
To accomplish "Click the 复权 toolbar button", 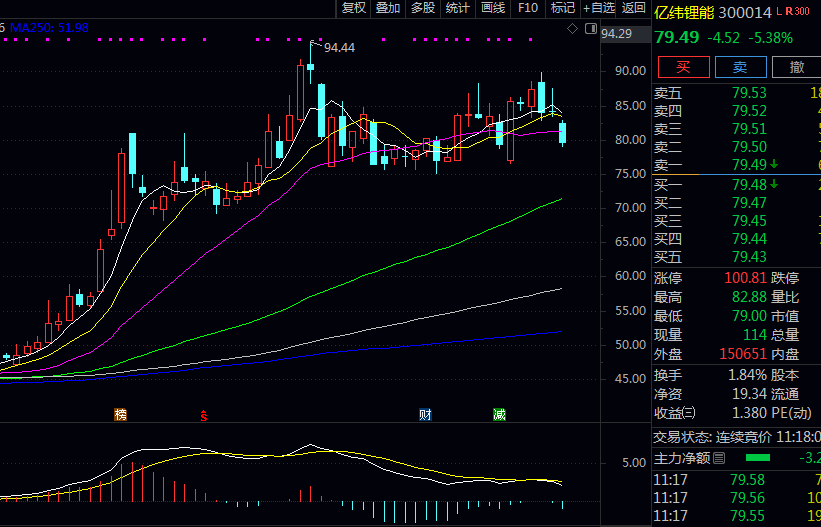I will pyautogui.click(x=354, y=8).
